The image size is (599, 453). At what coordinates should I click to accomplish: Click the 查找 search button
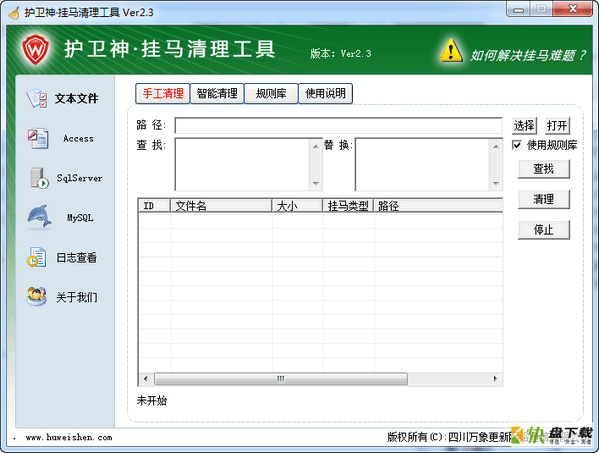(x=544, y=169)
